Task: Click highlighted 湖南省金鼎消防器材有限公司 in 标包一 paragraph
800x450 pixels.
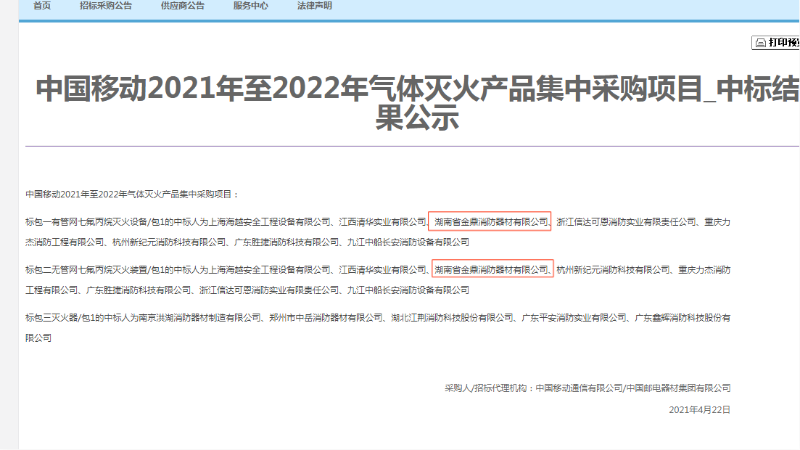Action: [x=491, y=221]
